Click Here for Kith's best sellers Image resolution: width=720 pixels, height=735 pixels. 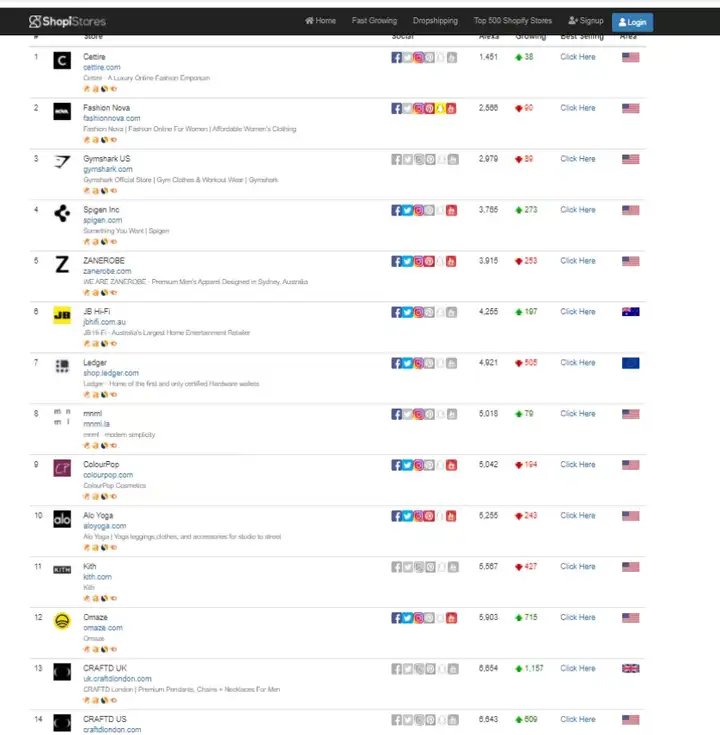point(578,567)
